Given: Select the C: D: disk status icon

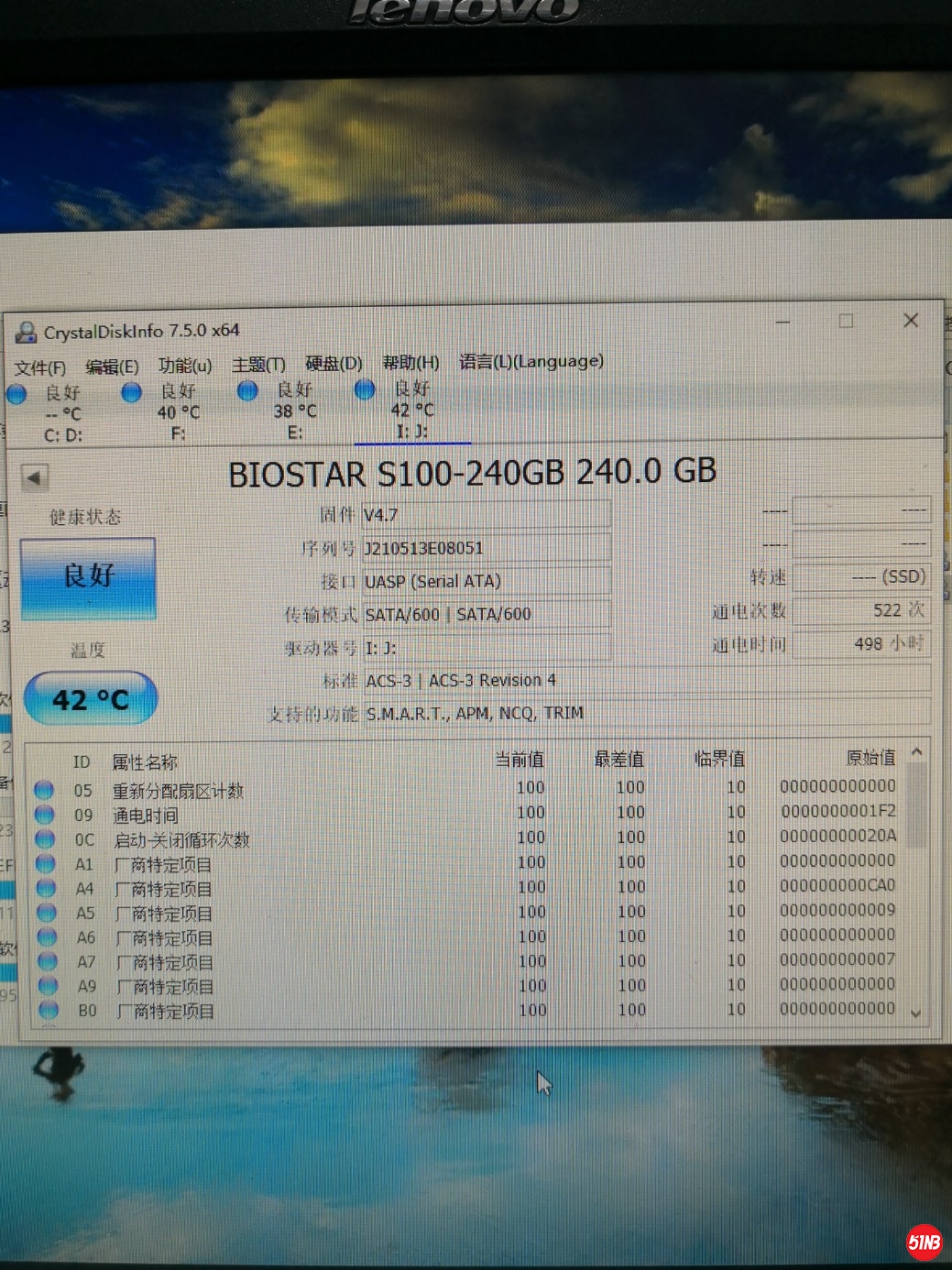Looking at the screenshot, I should (16, 394).
